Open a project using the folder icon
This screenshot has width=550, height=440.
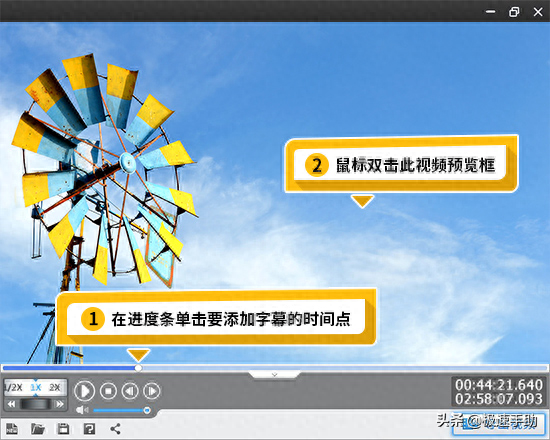coord(38,428)
